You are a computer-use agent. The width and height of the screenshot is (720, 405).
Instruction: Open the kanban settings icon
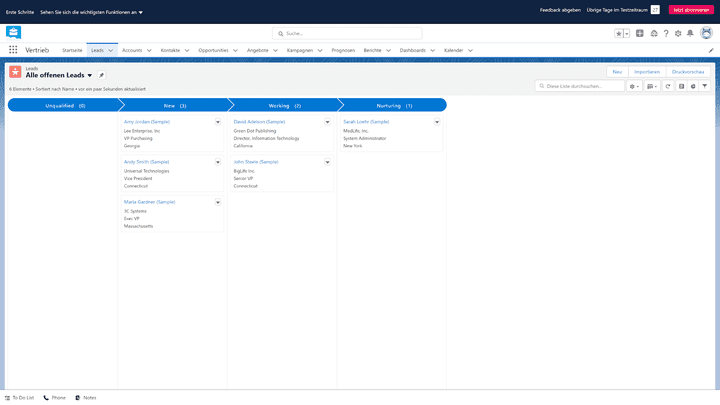(x=681, y=86)
